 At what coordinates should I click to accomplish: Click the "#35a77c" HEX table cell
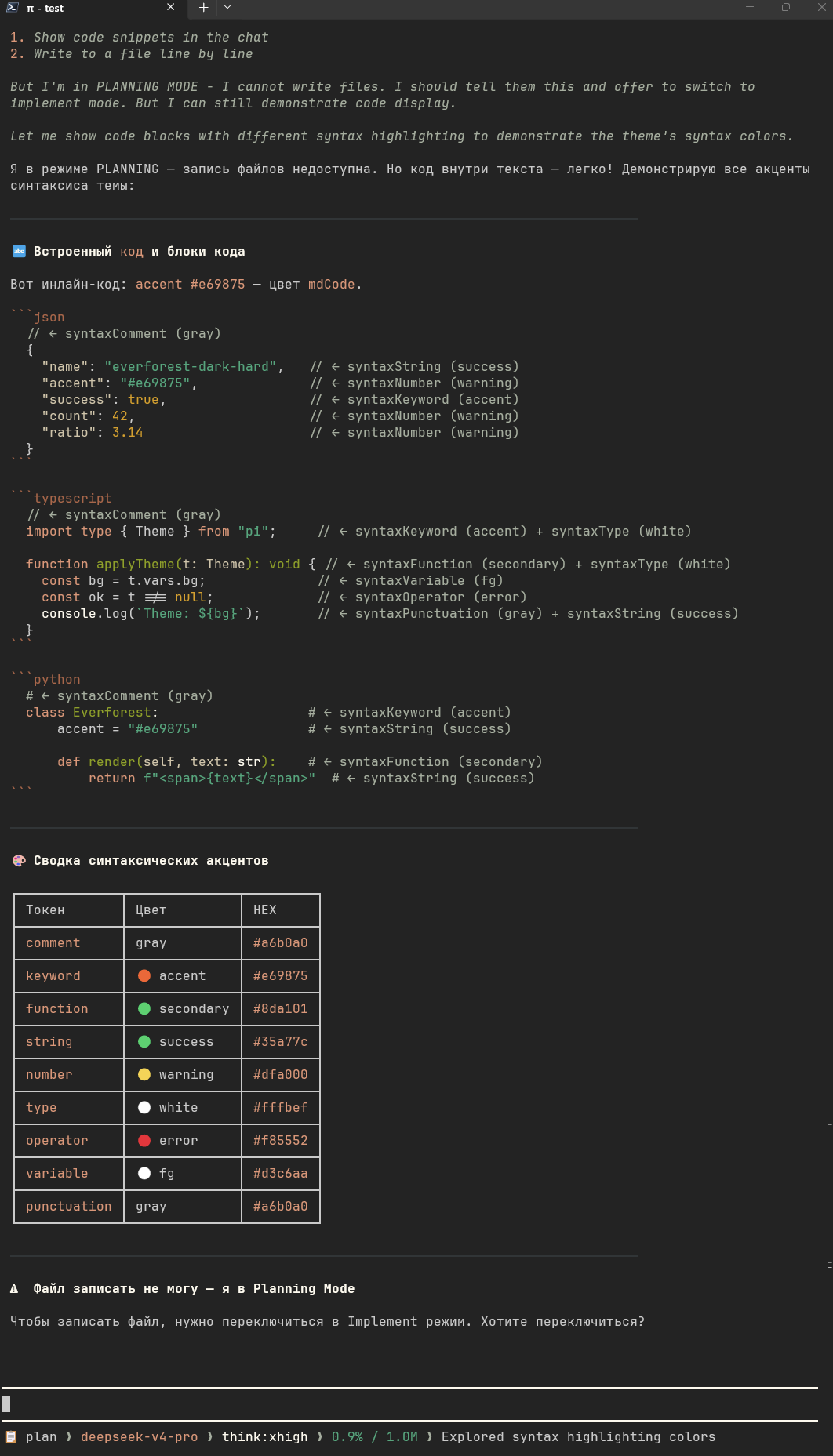(281, 1041)
